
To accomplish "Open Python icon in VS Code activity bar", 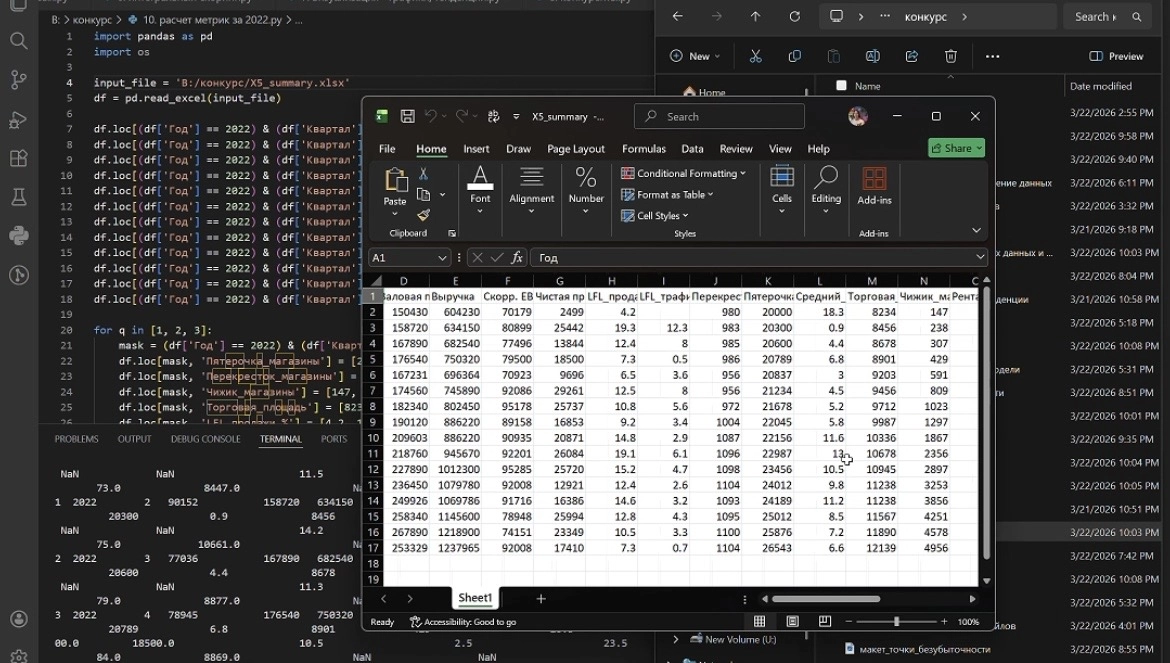I will [19, 236].
